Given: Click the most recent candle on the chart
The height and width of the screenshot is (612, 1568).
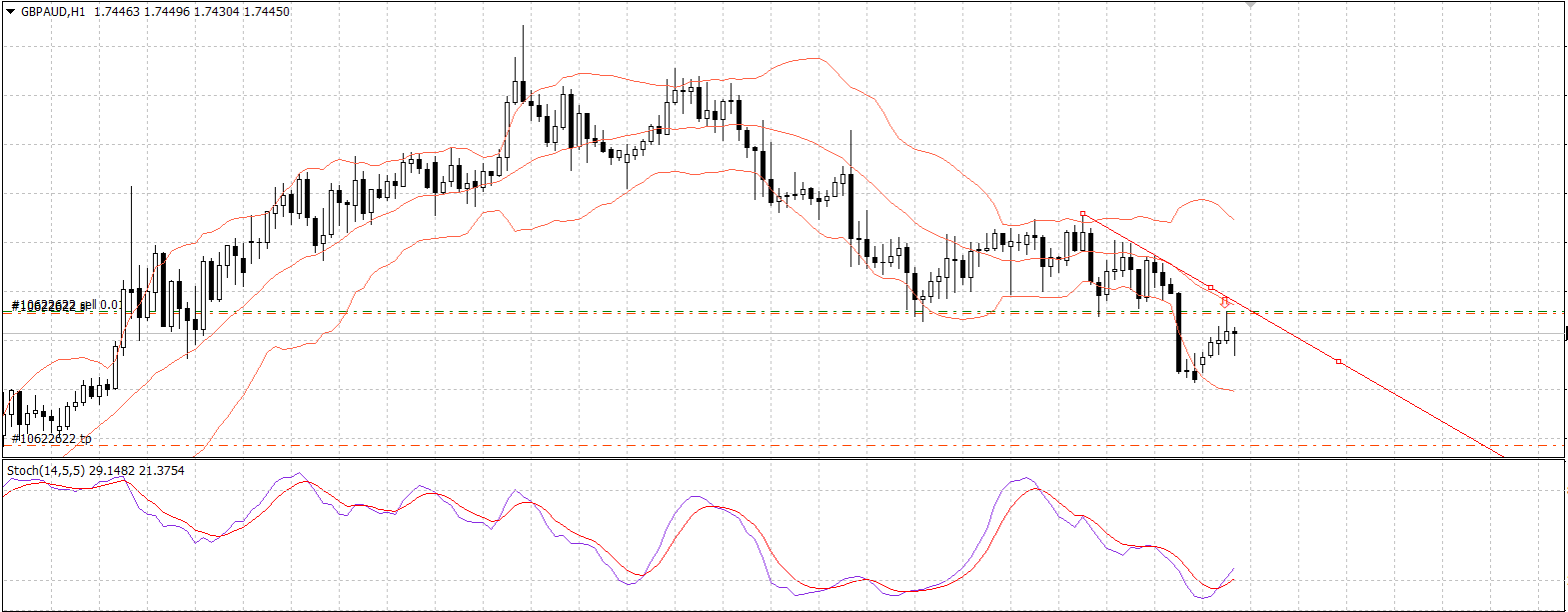Looking at the screenshot, I should tap(1235, 335).
